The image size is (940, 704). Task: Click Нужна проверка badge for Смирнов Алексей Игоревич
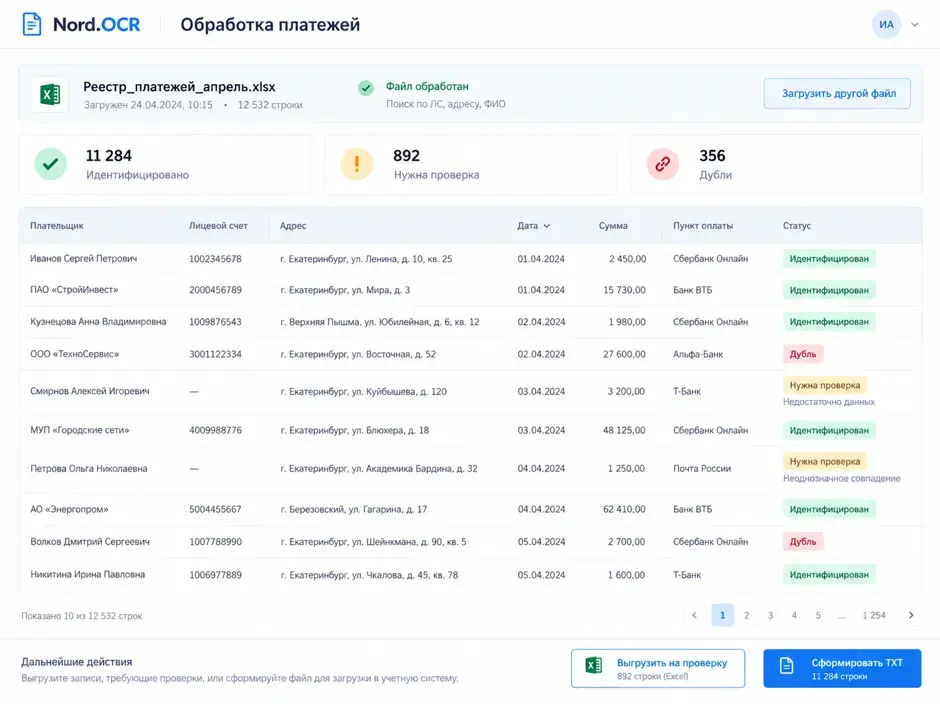tap(824, 385)
